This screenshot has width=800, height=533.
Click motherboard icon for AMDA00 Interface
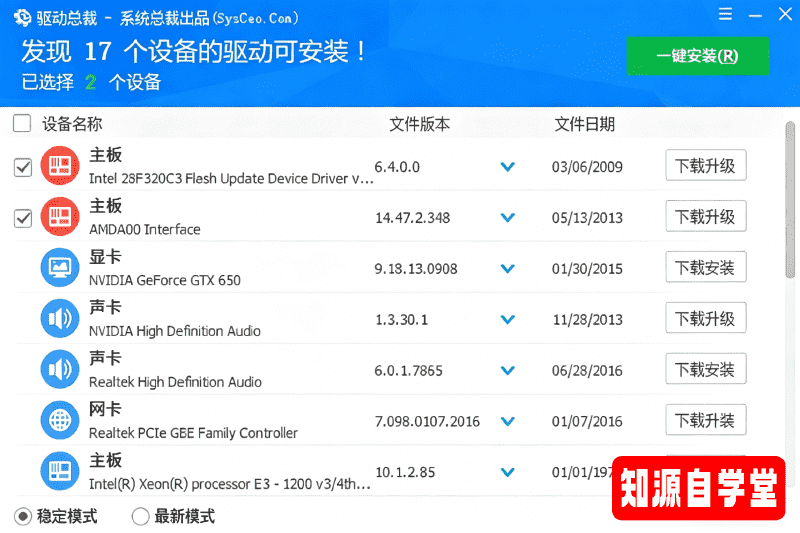pos(60,217)
